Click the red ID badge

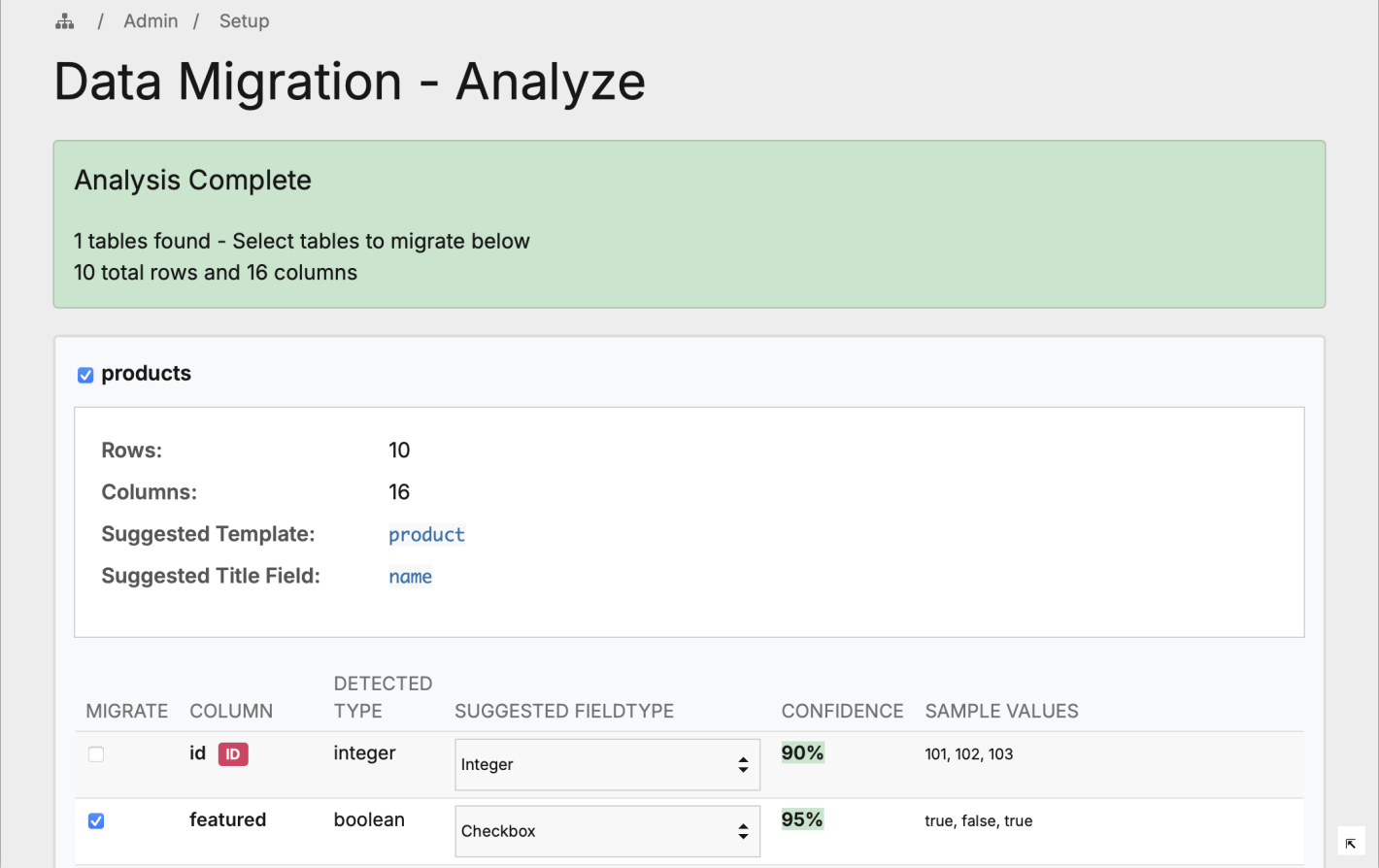pyautogui.click(x=233, y=754)
